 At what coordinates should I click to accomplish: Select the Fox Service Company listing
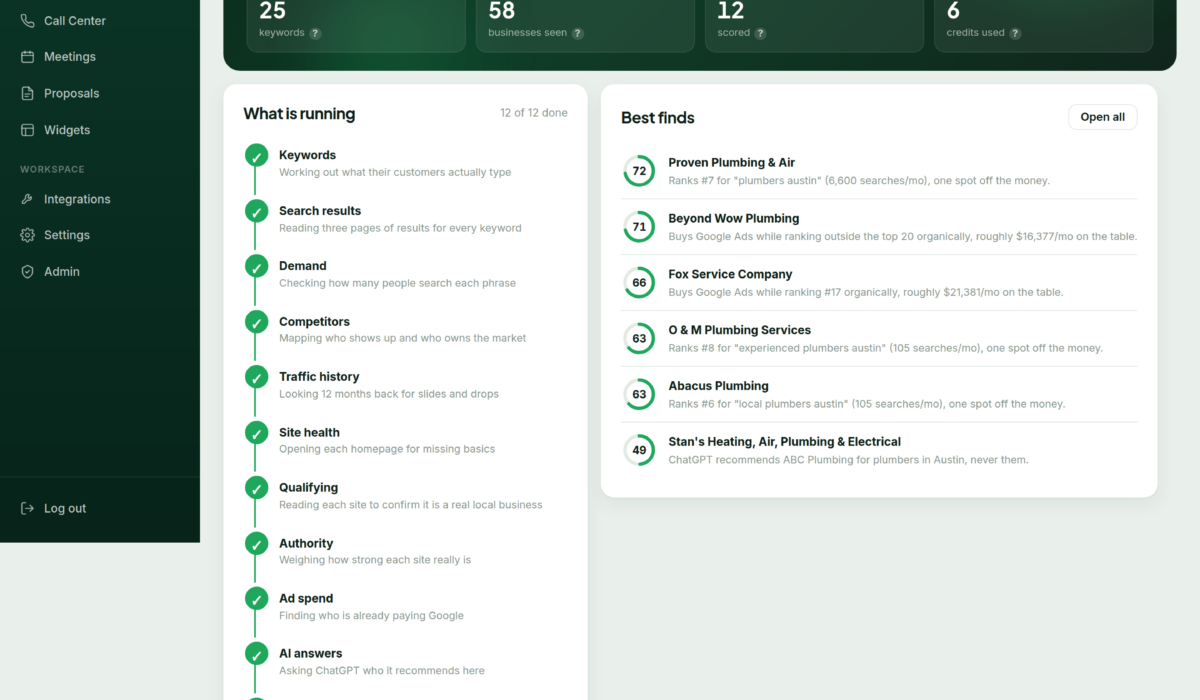(879, 283)
